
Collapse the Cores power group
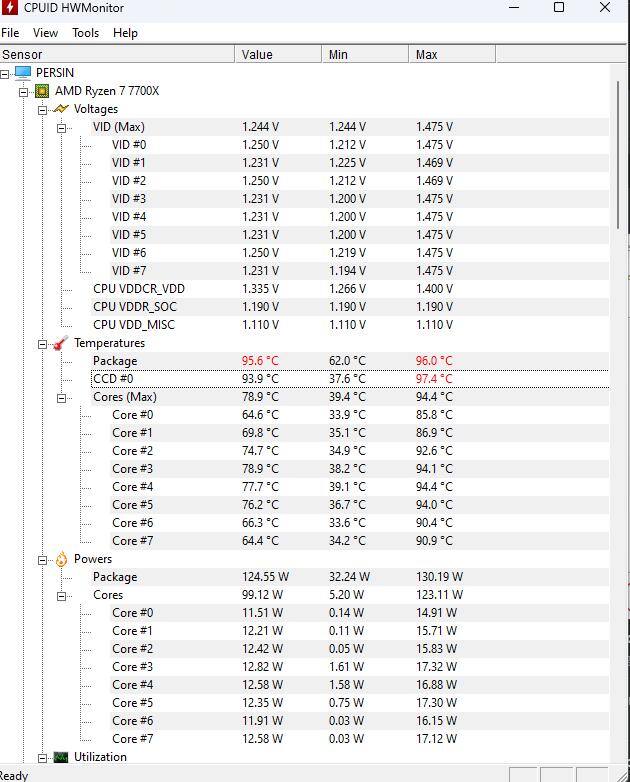61,596
